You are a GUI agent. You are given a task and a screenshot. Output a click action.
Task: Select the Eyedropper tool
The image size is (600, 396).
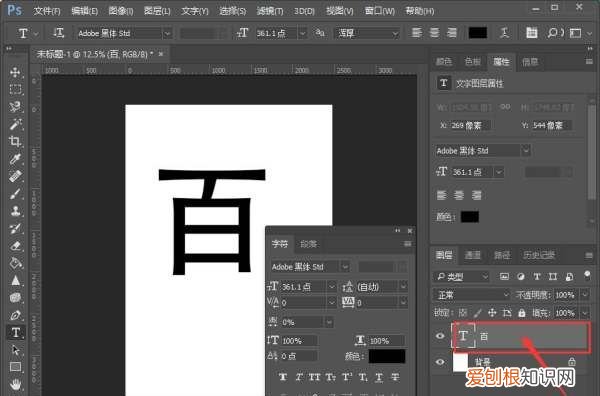tap(15, 159)
